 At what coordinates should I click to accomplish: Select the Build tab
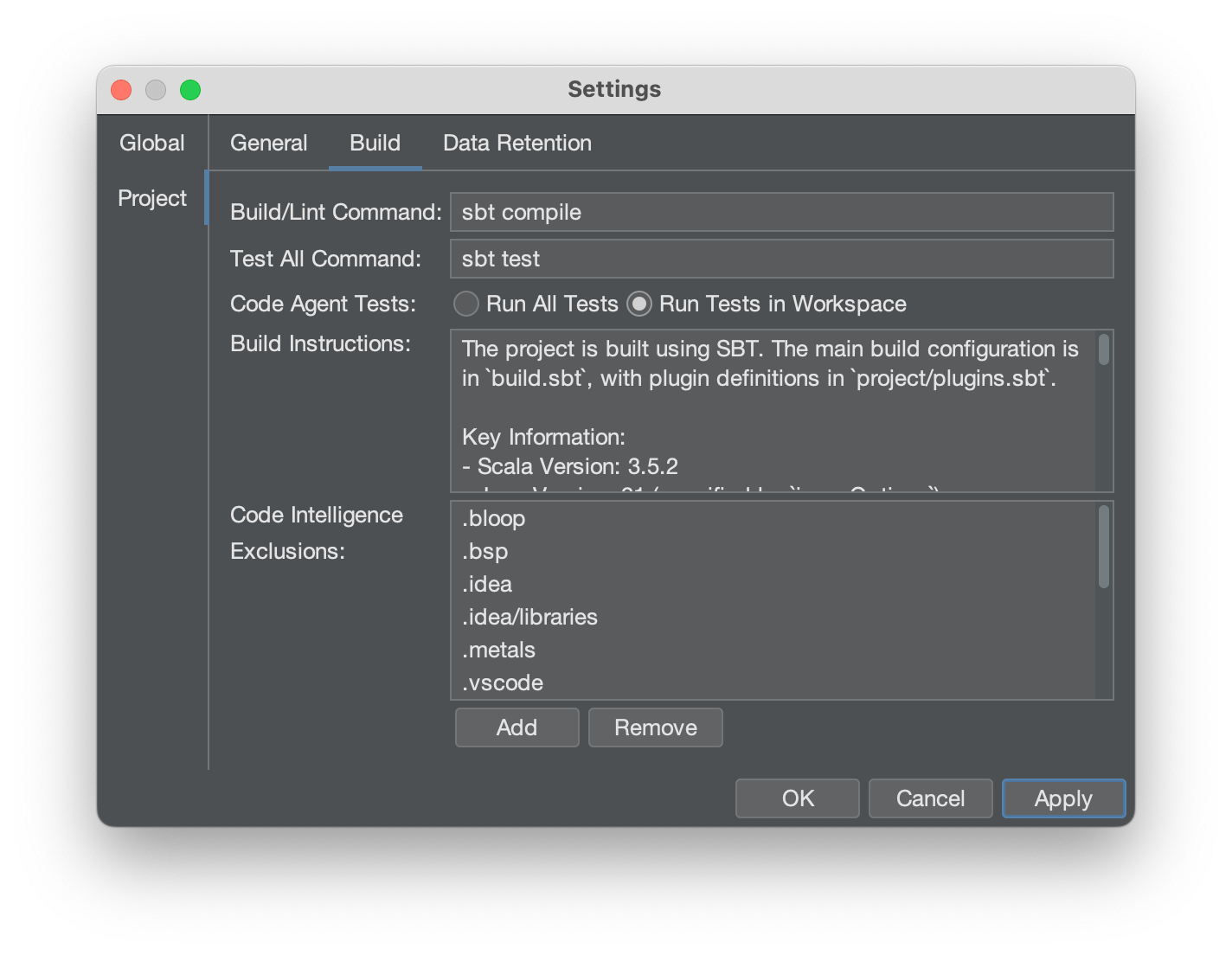tap(375, 143)
